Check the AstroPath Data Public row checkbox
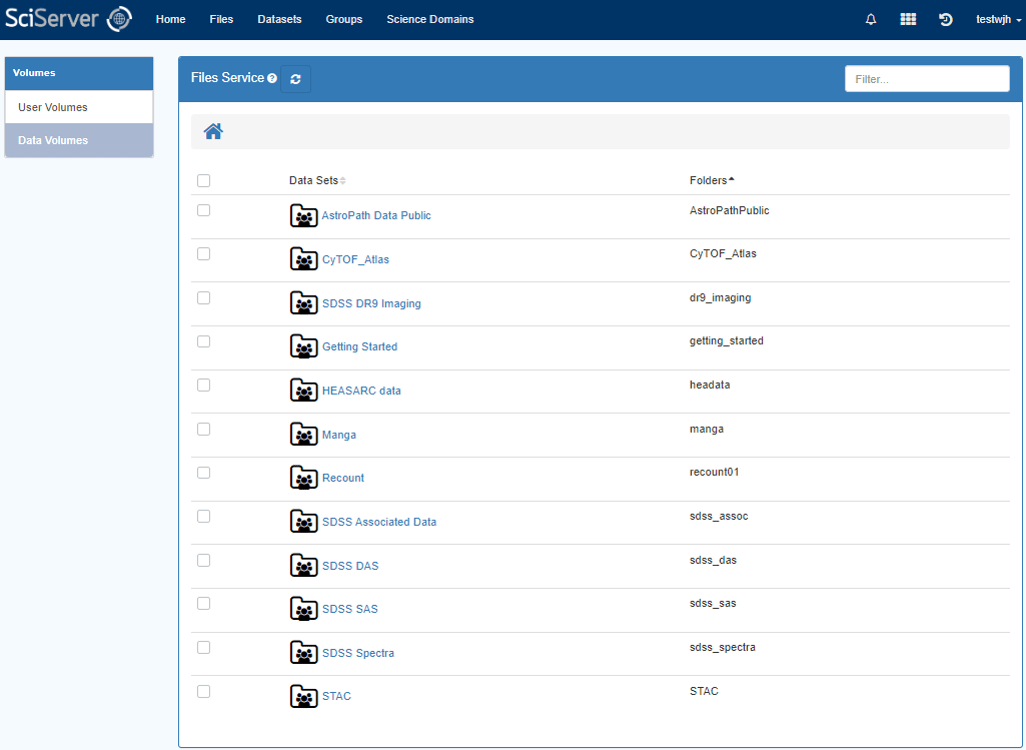The width and height of the screenshot is (1026, 750). click(x=203, y=210)
